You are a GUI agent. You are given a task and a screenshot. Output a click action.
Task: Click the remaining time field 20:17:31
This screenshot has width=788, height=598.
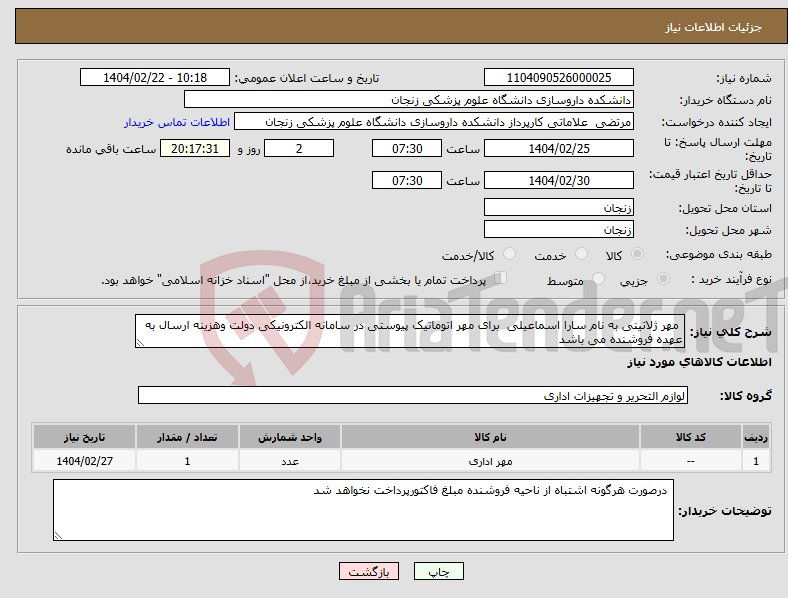(x=195, y=148)
